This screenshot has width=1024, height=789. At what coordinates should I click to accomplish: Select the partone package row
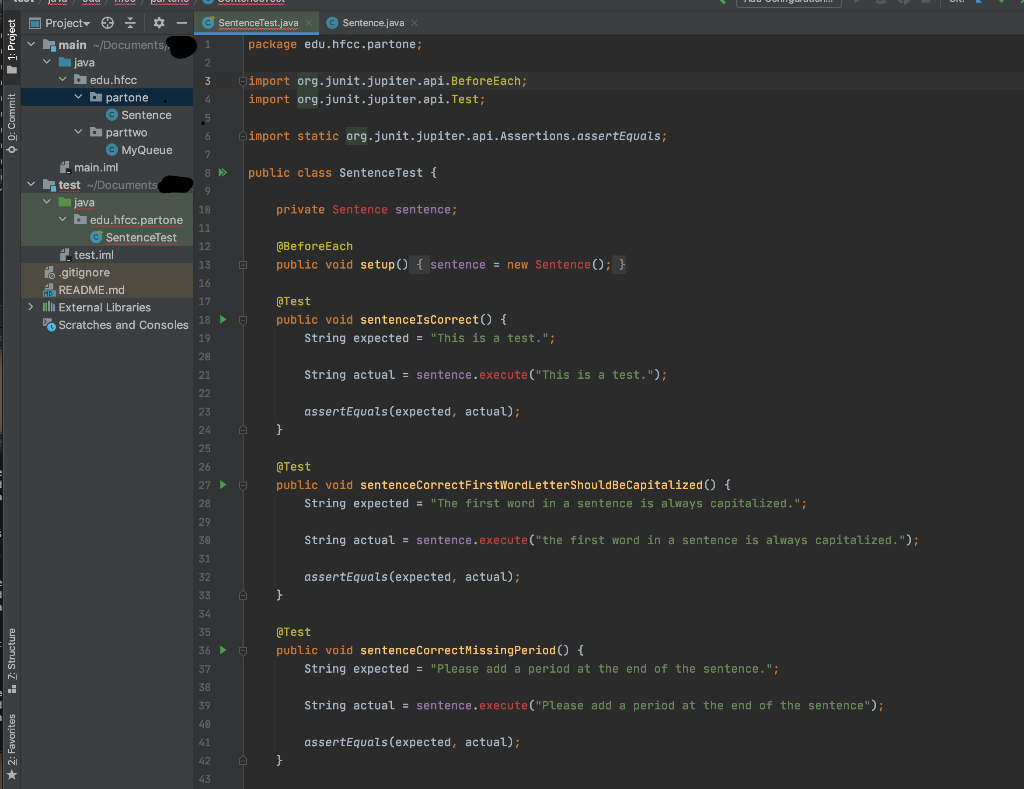tap(107, 97)
